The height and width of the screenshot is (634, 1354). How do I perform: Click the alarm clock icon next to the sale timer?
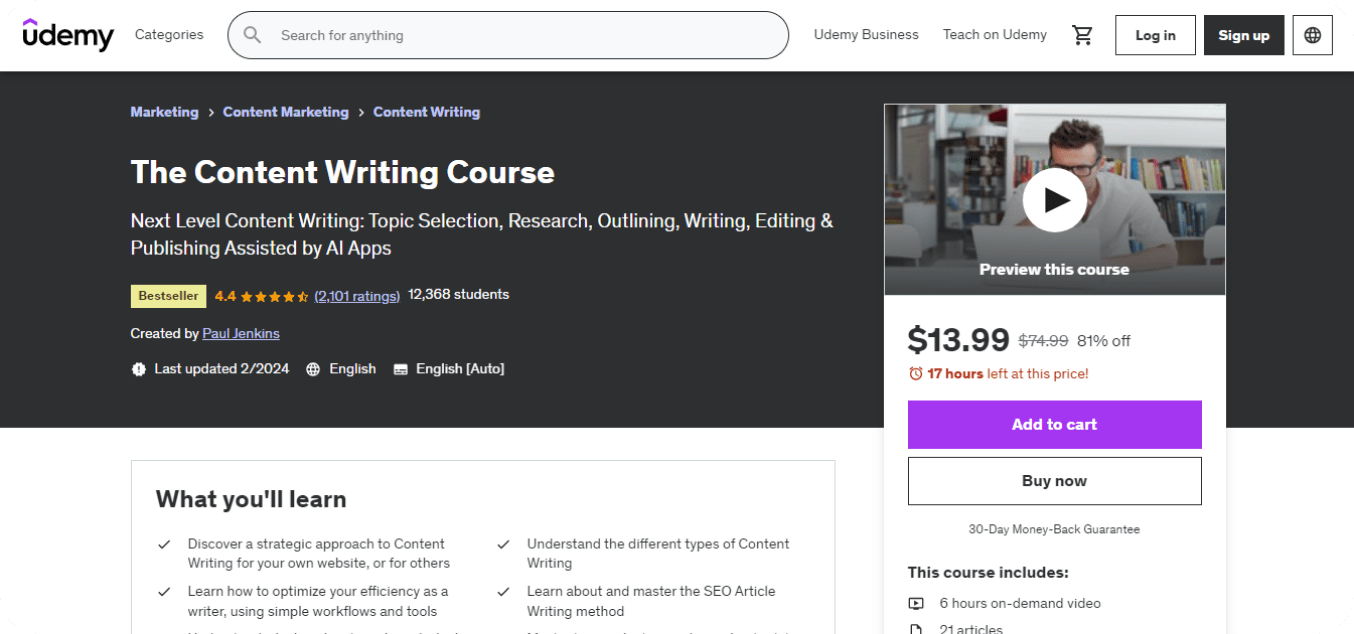[x=916, y=373]
